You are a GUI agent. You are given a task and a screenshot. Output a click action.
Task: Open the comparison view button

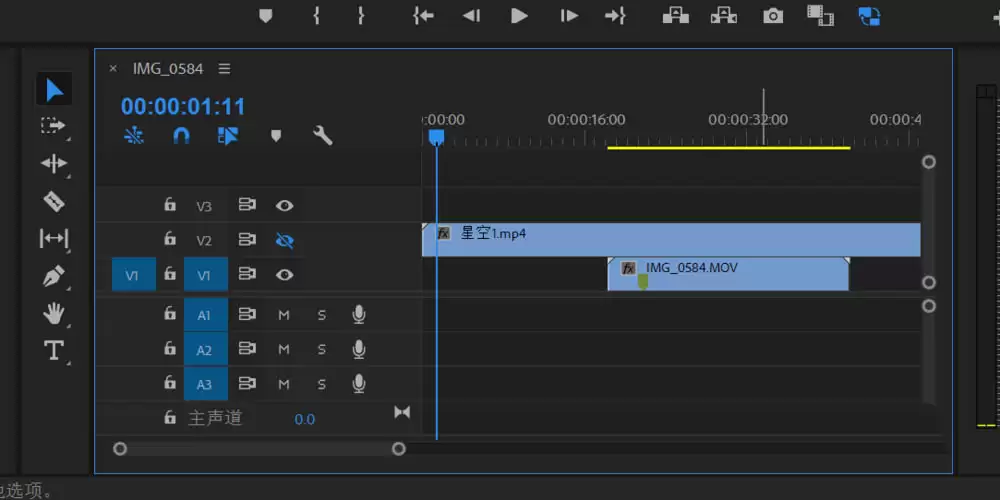(x=820, y=16)
